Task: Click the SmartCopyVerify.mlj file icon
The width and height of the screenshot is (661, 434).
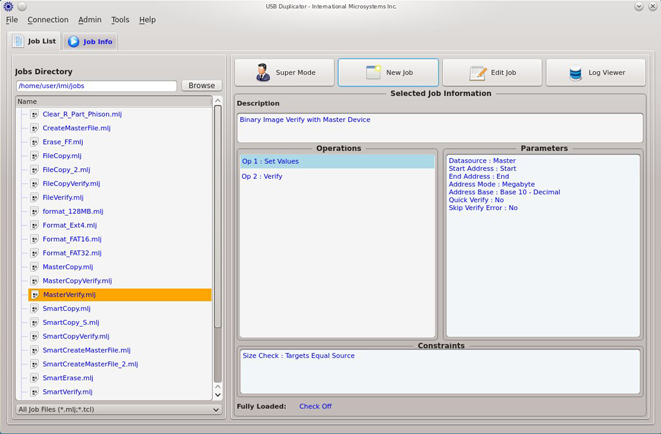Action: (x=35, y=337)
